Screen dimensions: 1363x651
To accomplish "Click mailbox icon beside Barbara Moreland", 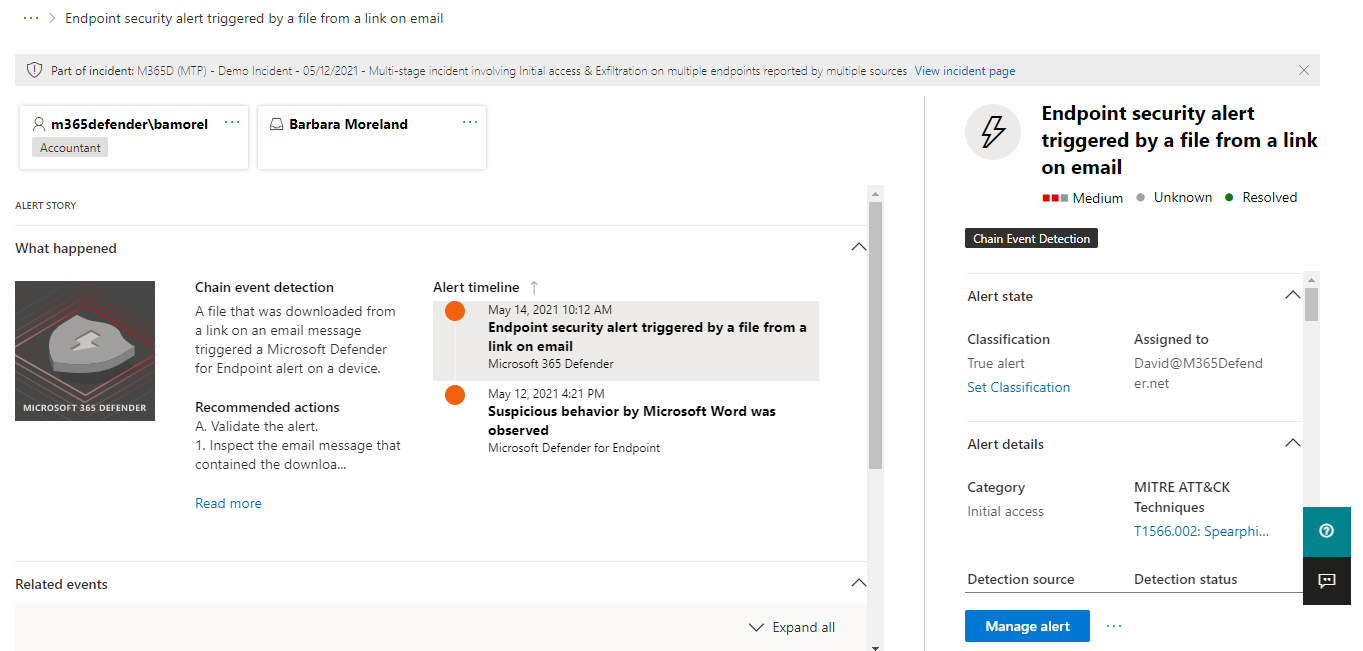I will tap(277, 124).
